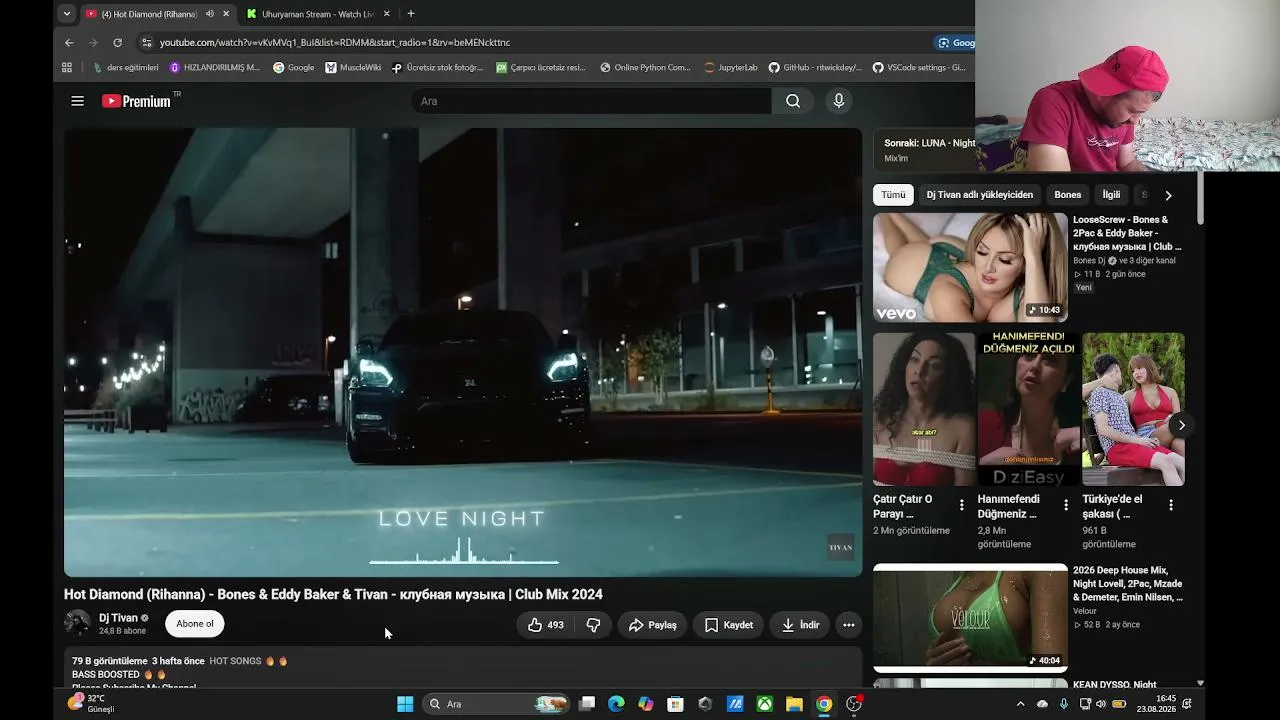Screen dimensions: 1280x720
Task: Open the Google bookmark
Action: click(294, 68)
